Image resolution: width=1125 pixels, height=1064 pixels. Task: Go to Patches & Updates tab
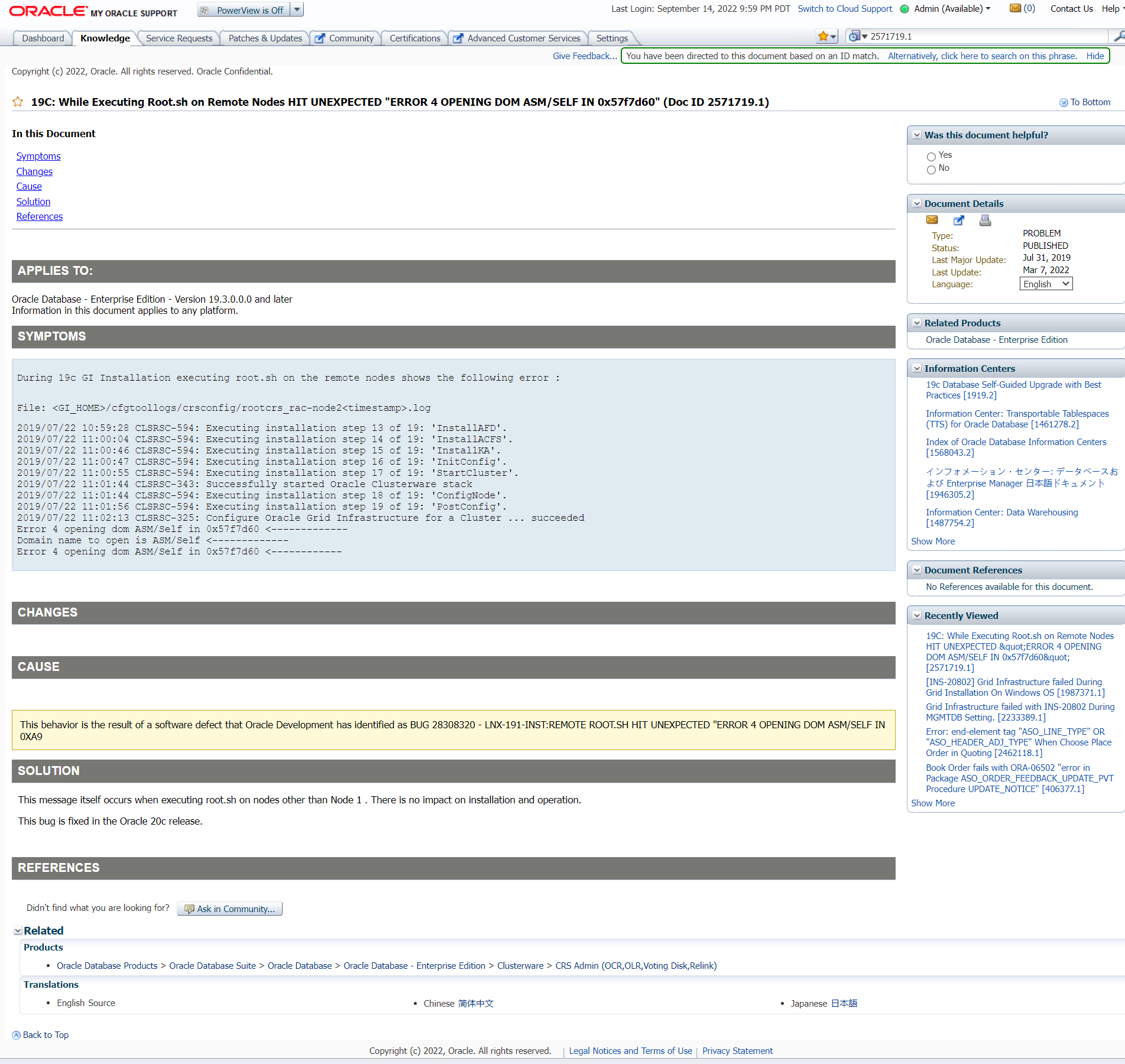click(x=265, y=38)
